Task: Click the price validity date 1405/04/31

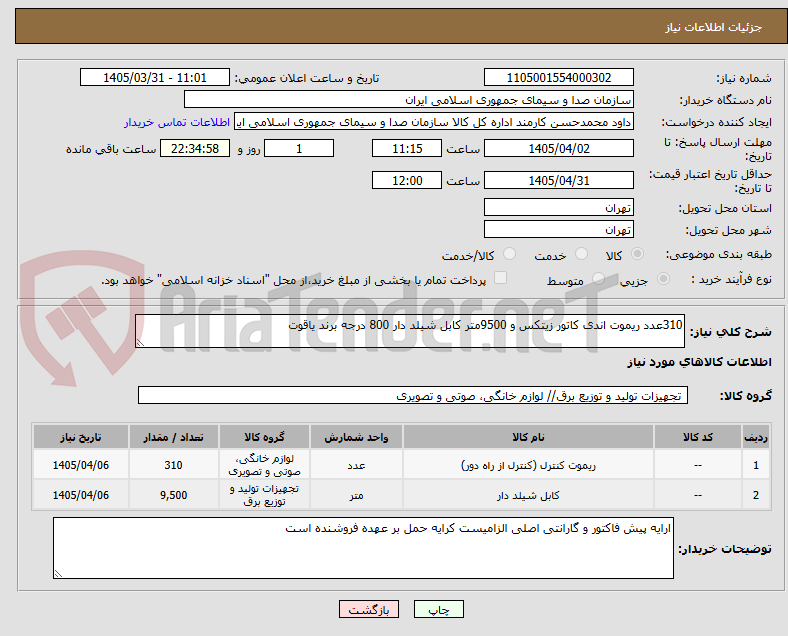Action: coord(559,180)
